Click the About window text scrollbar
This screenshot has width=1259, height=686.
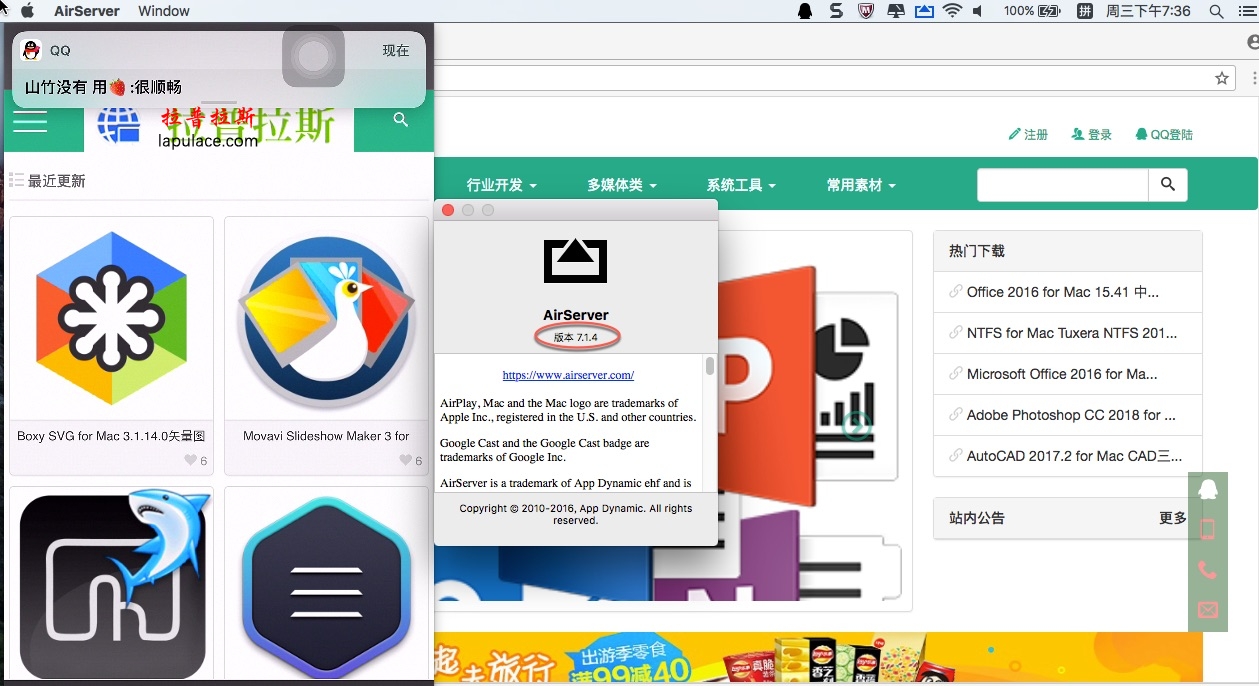click(710, 367)
